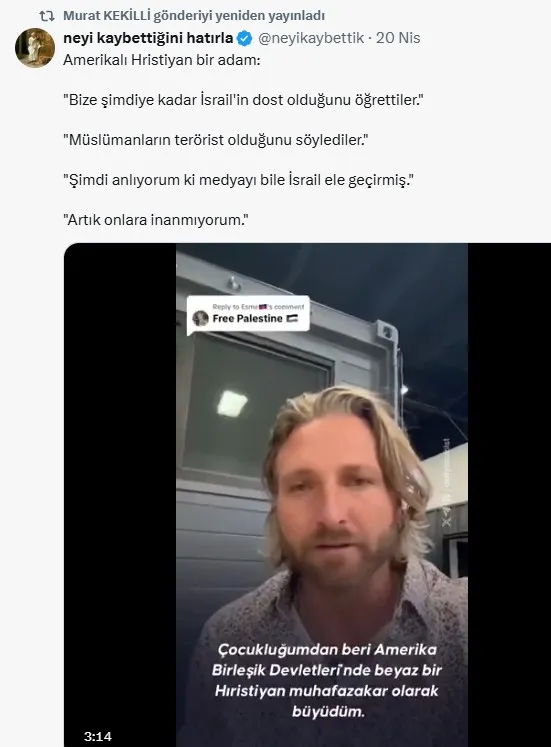
Task: Click the 3:14 video duration badge
Action: point(98,736)
